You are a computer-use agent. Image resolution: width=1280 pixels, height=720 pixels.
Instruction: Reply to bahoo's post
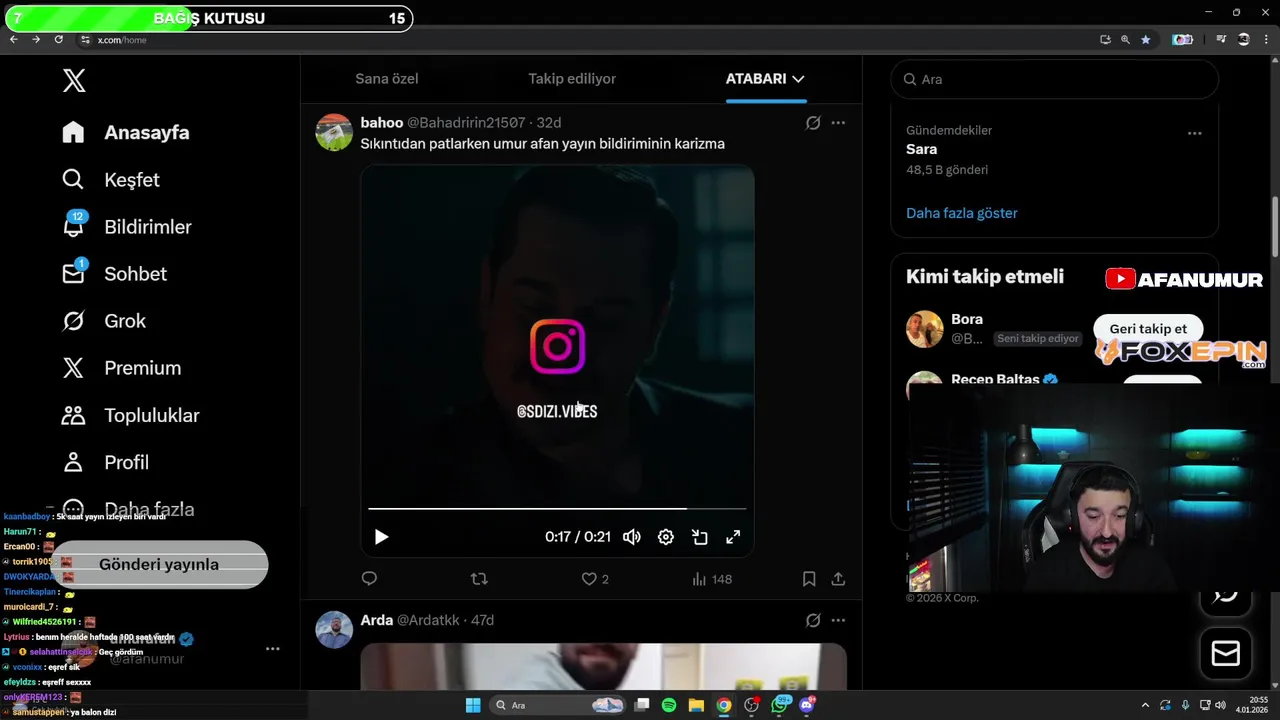click(369, 578)
